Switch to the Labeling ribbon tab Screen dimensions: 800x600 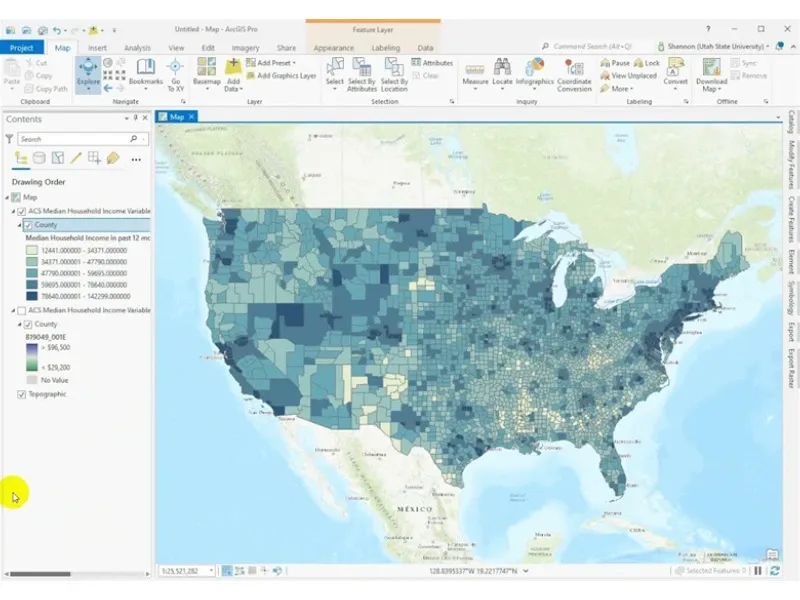click(x=387, y=47)
